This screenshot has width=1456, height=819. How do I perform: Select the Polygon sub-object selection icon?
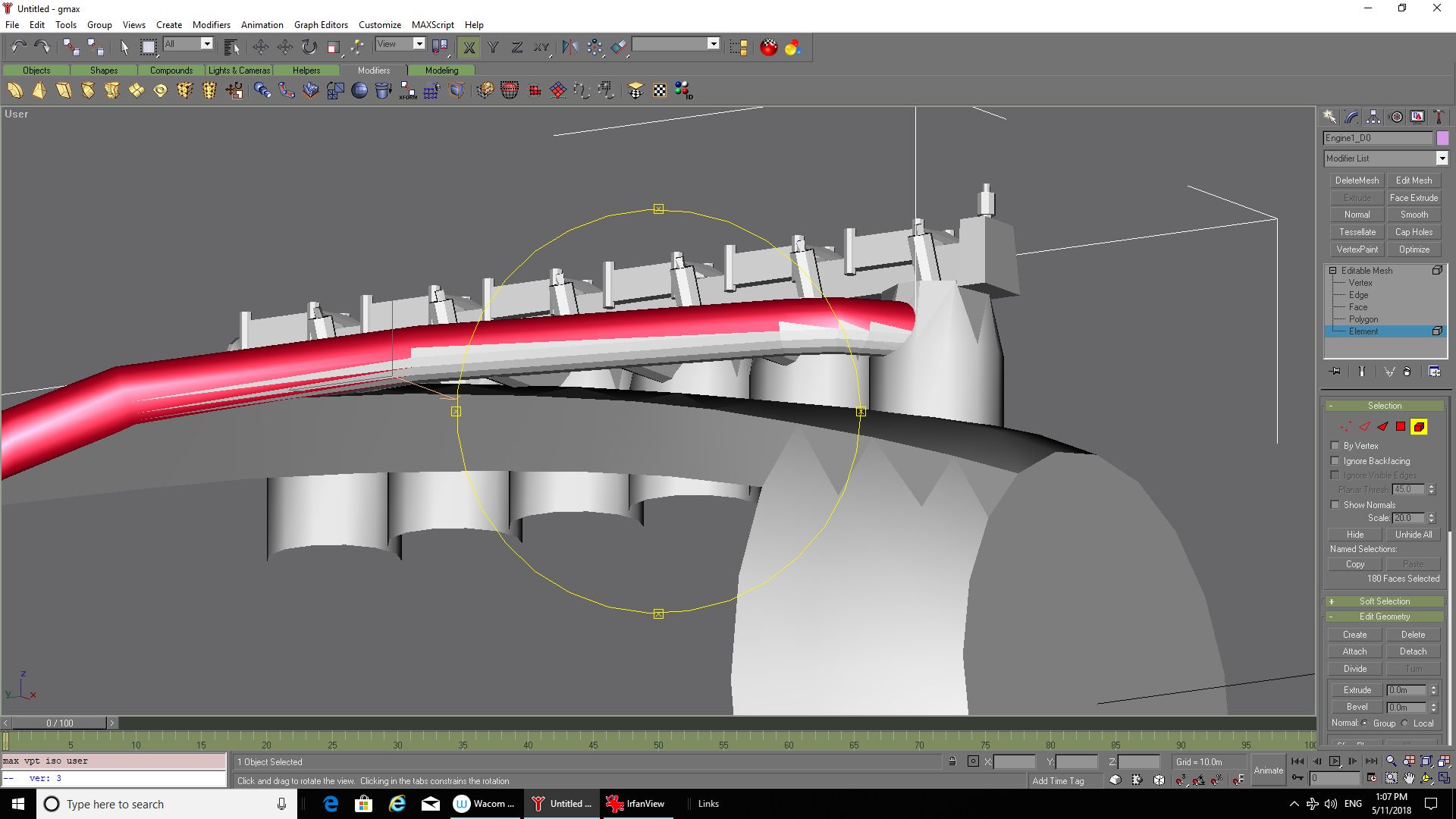click(1401, 427)
